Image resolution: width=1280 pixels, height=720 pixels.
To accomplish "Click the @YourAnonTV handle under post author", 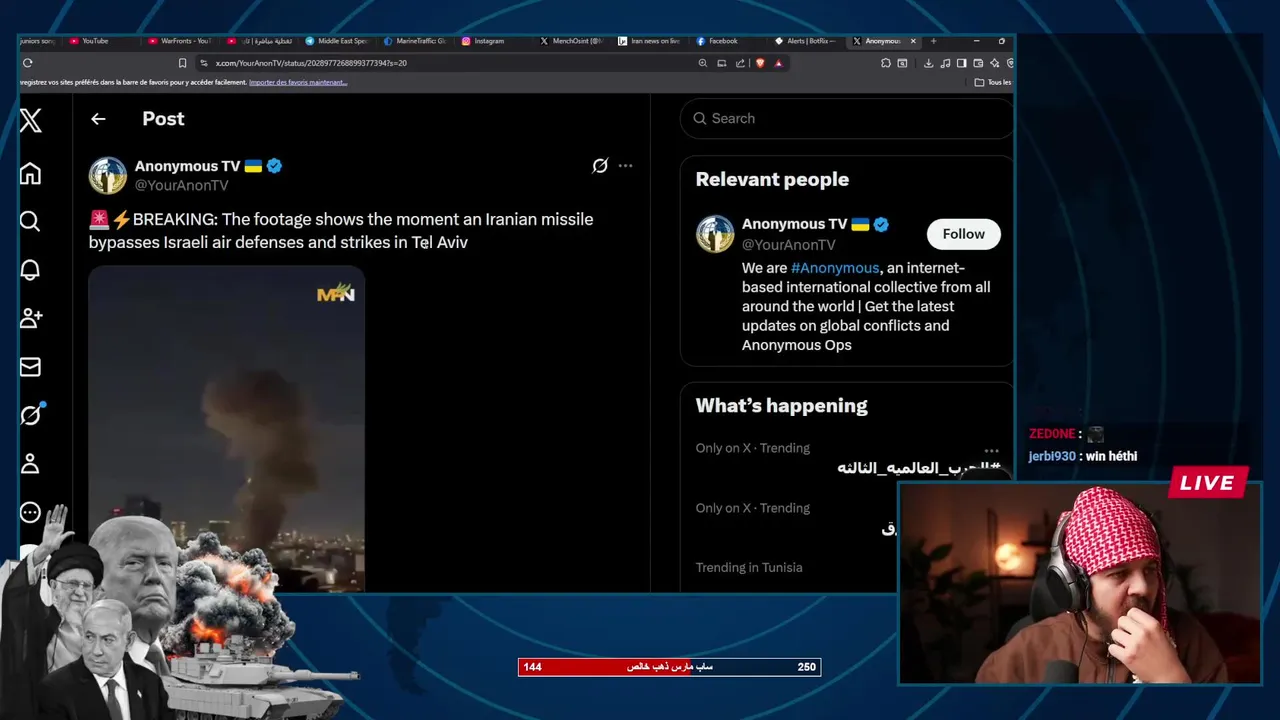I will 182,185.
